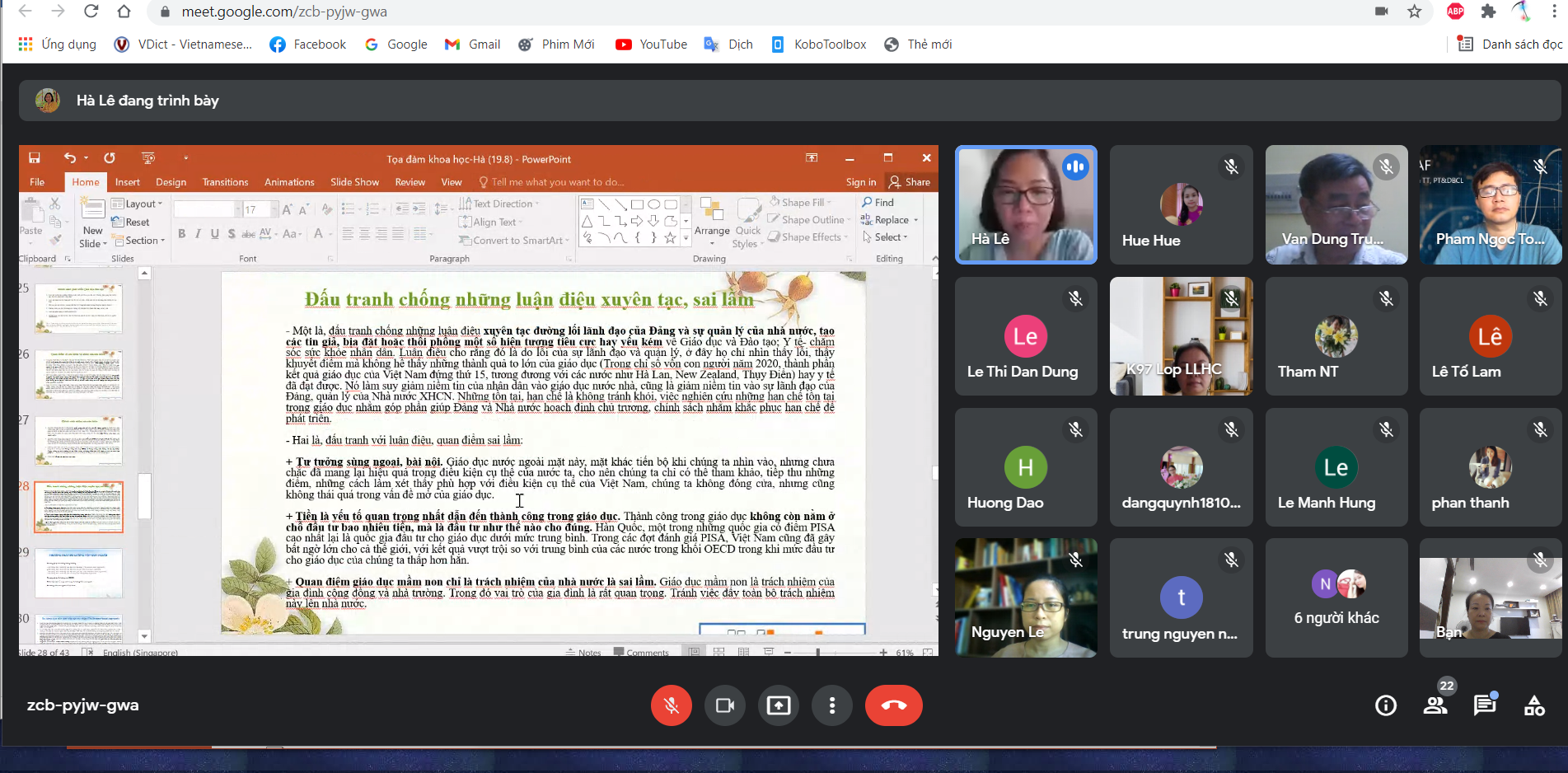This screenshot has width=1568, height=773.
Task: Expand the meeting code zcb-pyjw-gwa details
Action: 82,705
